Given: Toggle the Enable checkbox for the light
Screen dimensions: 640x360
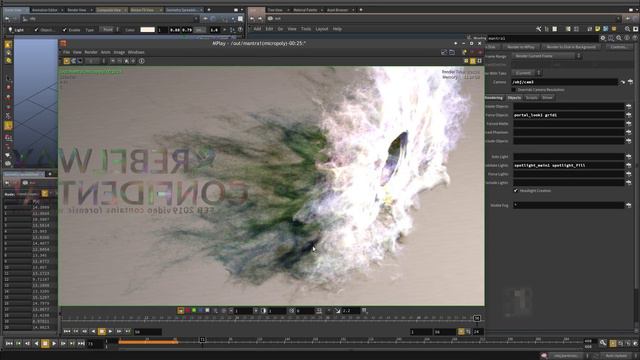Looking at the screenshot, I should [64, 30].
